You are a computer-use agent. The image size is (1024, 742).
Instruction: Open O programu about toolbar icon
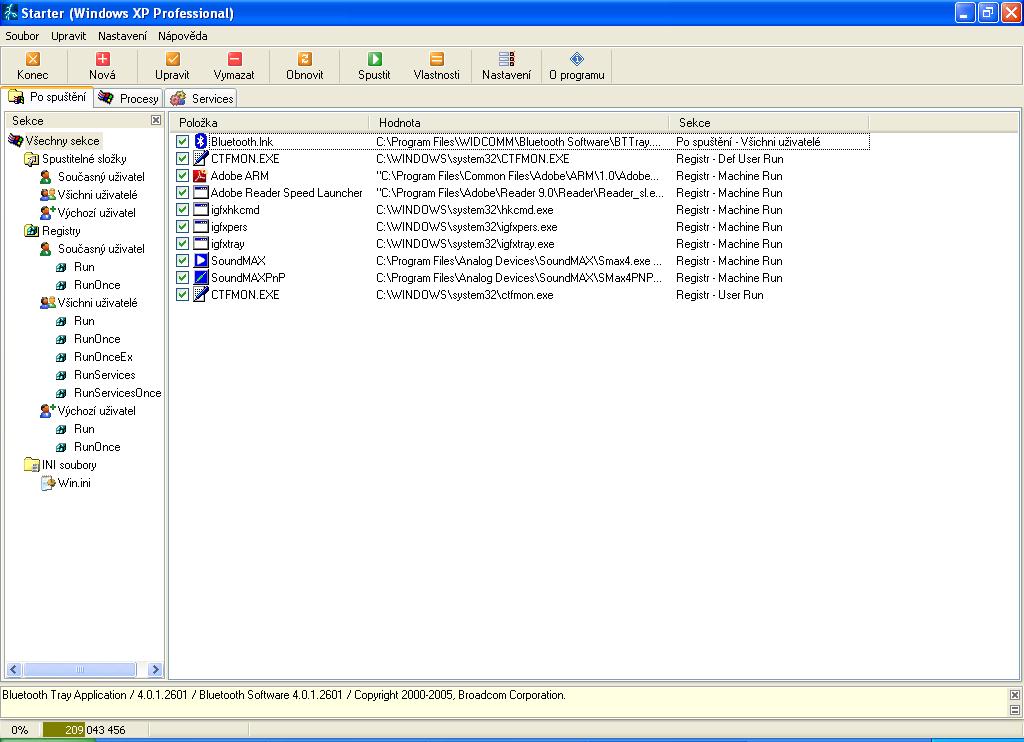tap(577, 59)
